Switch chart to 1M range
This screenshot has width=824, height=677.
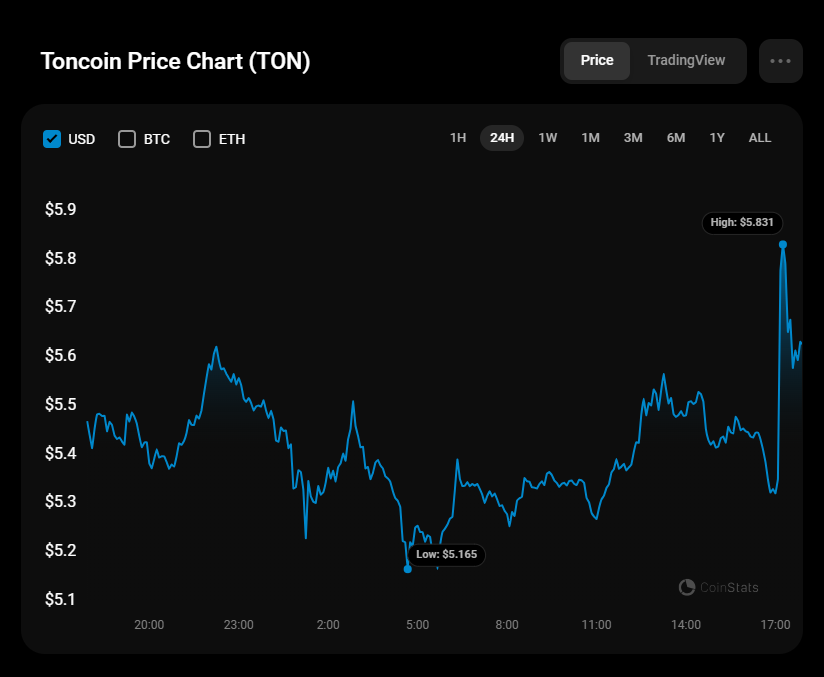591,138
